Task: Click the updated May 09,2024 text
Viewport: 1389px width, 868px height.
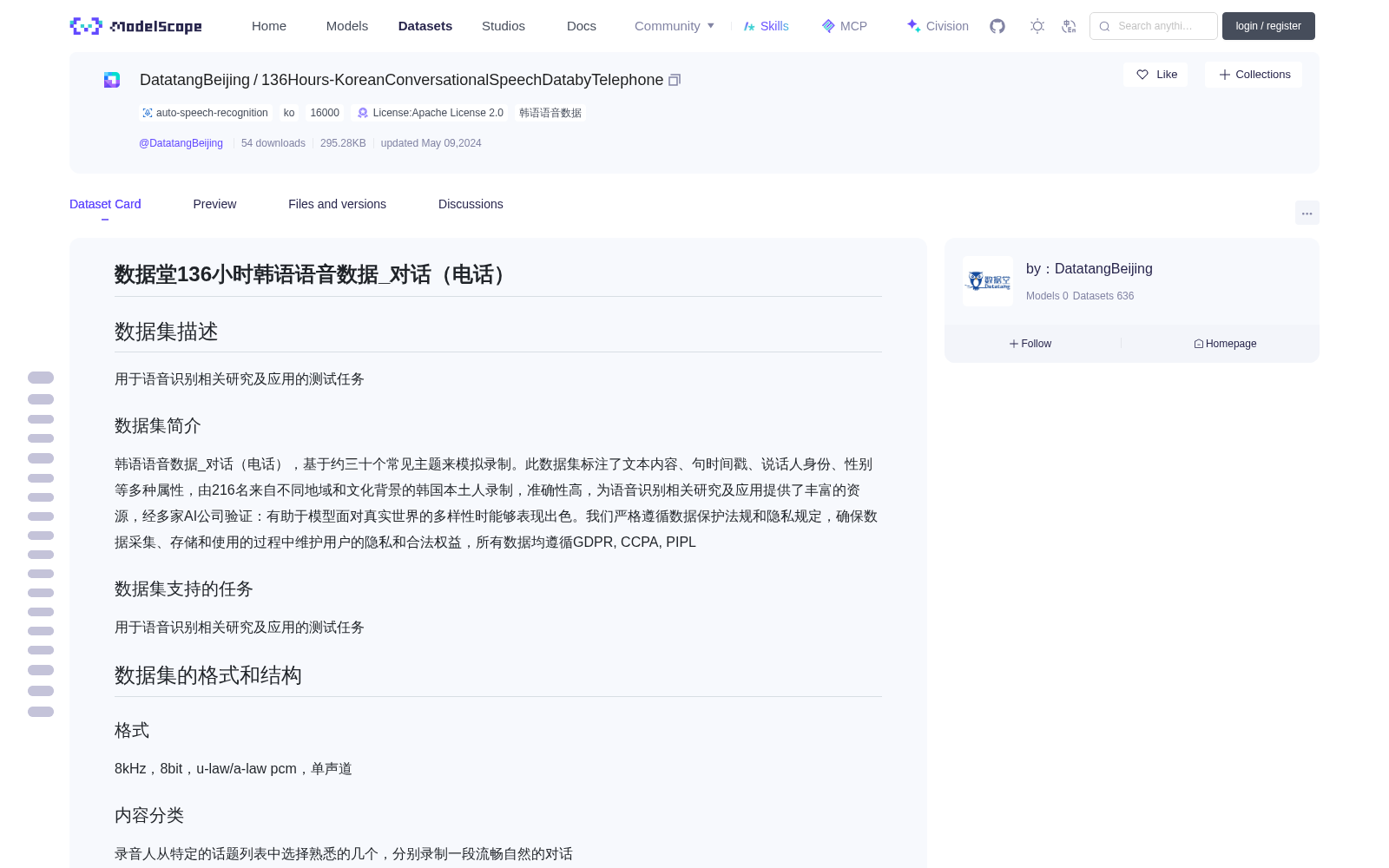Action: 431,143
